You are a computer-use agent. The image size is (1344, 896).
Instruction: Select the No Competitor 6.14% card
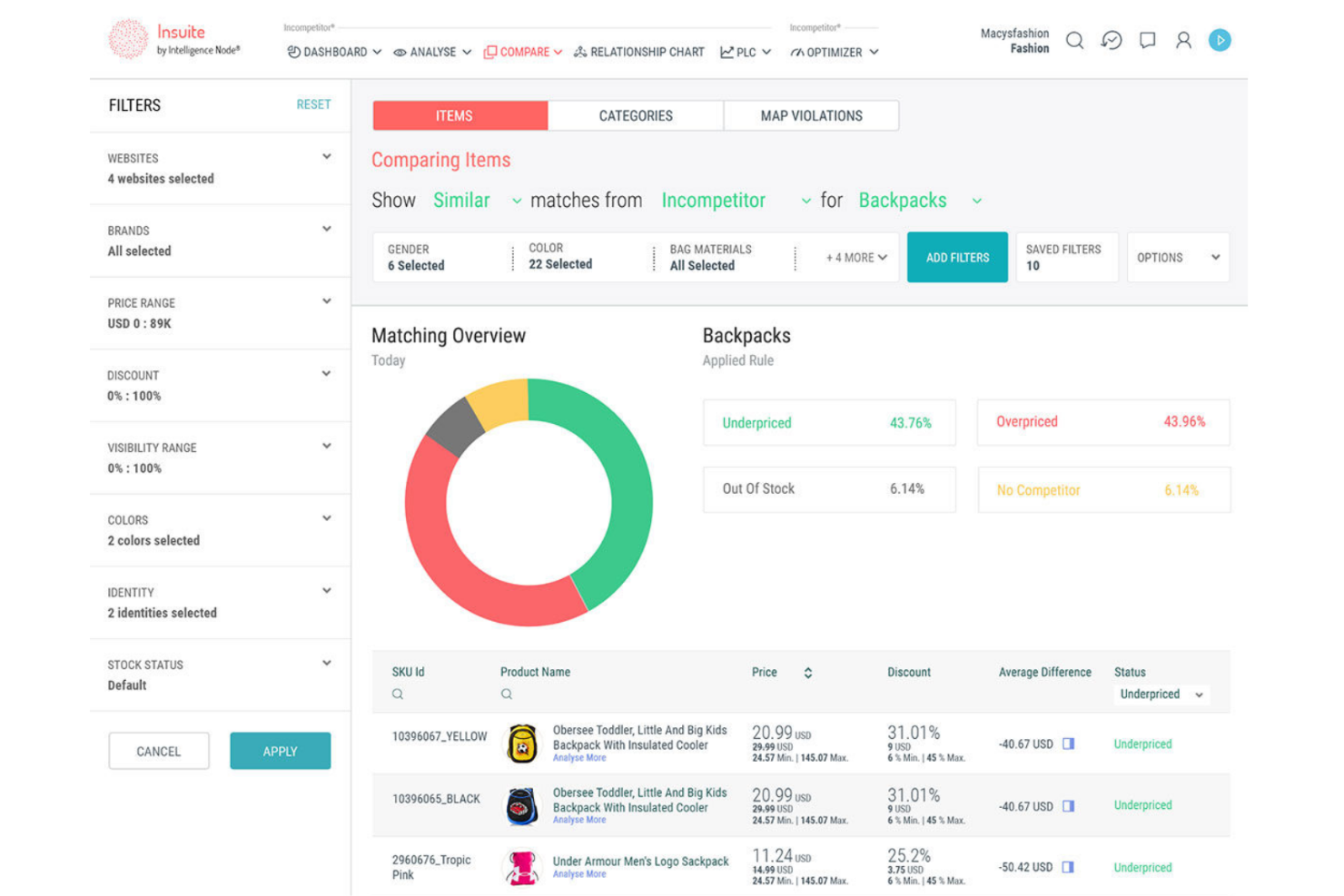point(1103,490)
